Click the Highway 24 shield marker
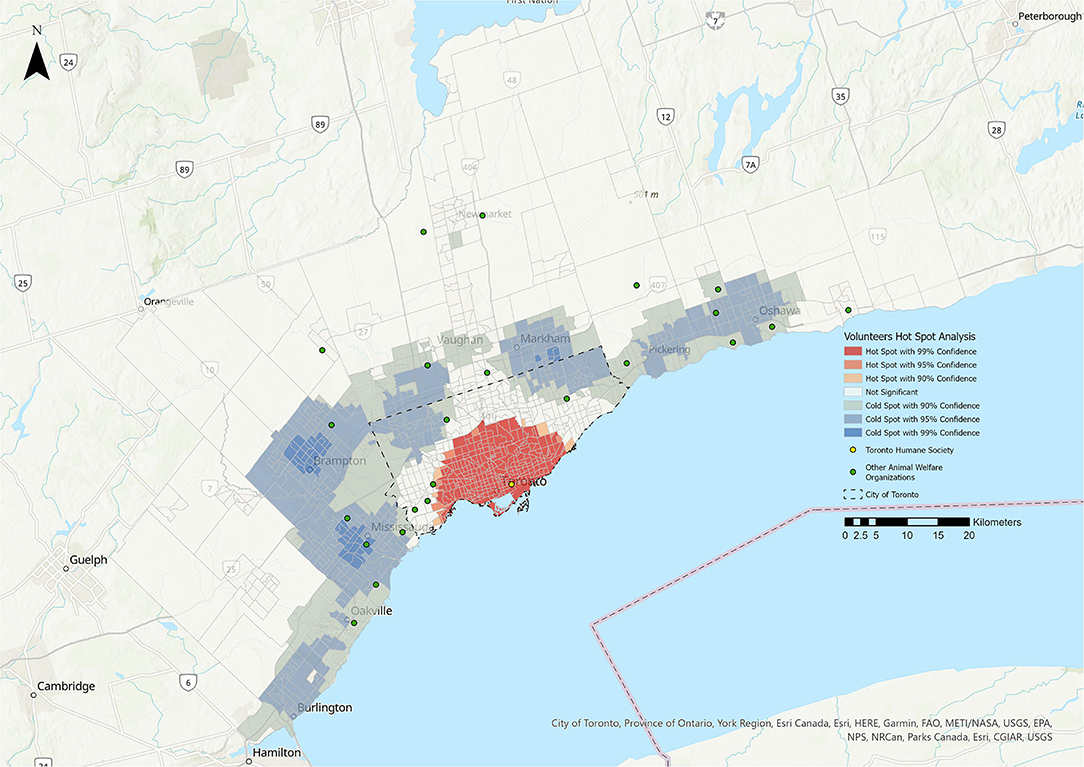 pos(68,62)
